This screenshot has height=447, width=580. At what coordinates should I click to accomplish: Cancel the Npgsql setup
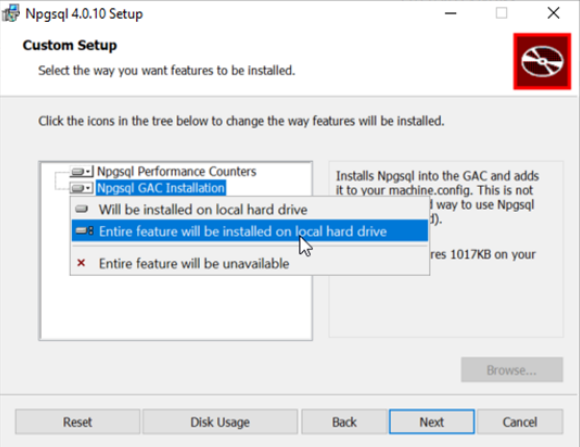[520, 422]
